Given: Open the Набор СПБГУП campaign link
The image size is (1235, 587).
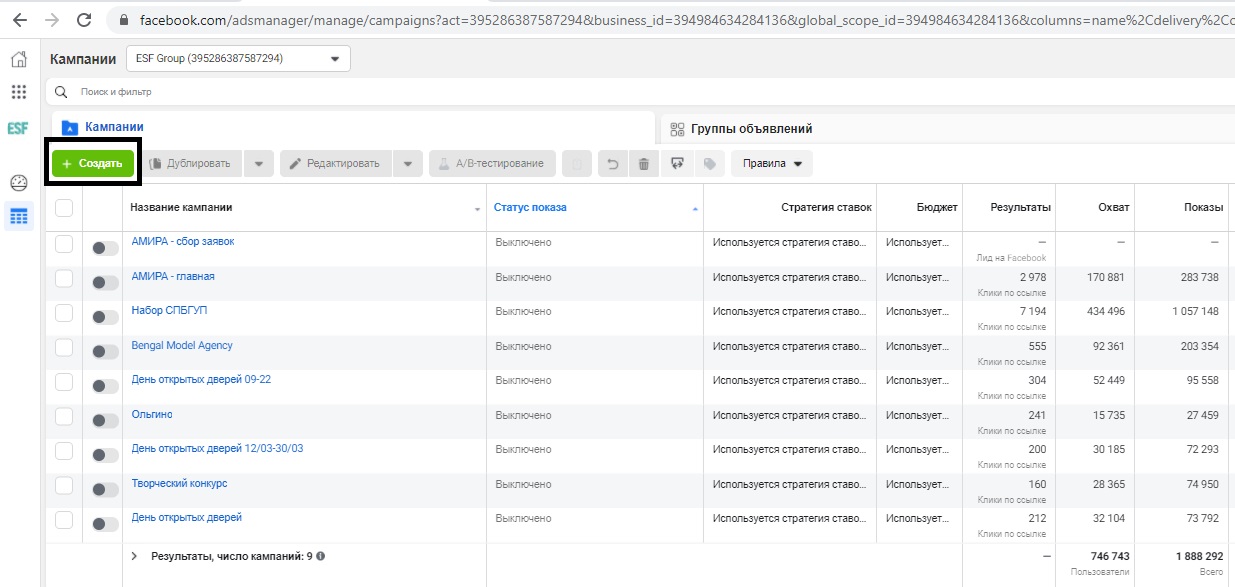Looking at the screenshot, I should (169, 311).
